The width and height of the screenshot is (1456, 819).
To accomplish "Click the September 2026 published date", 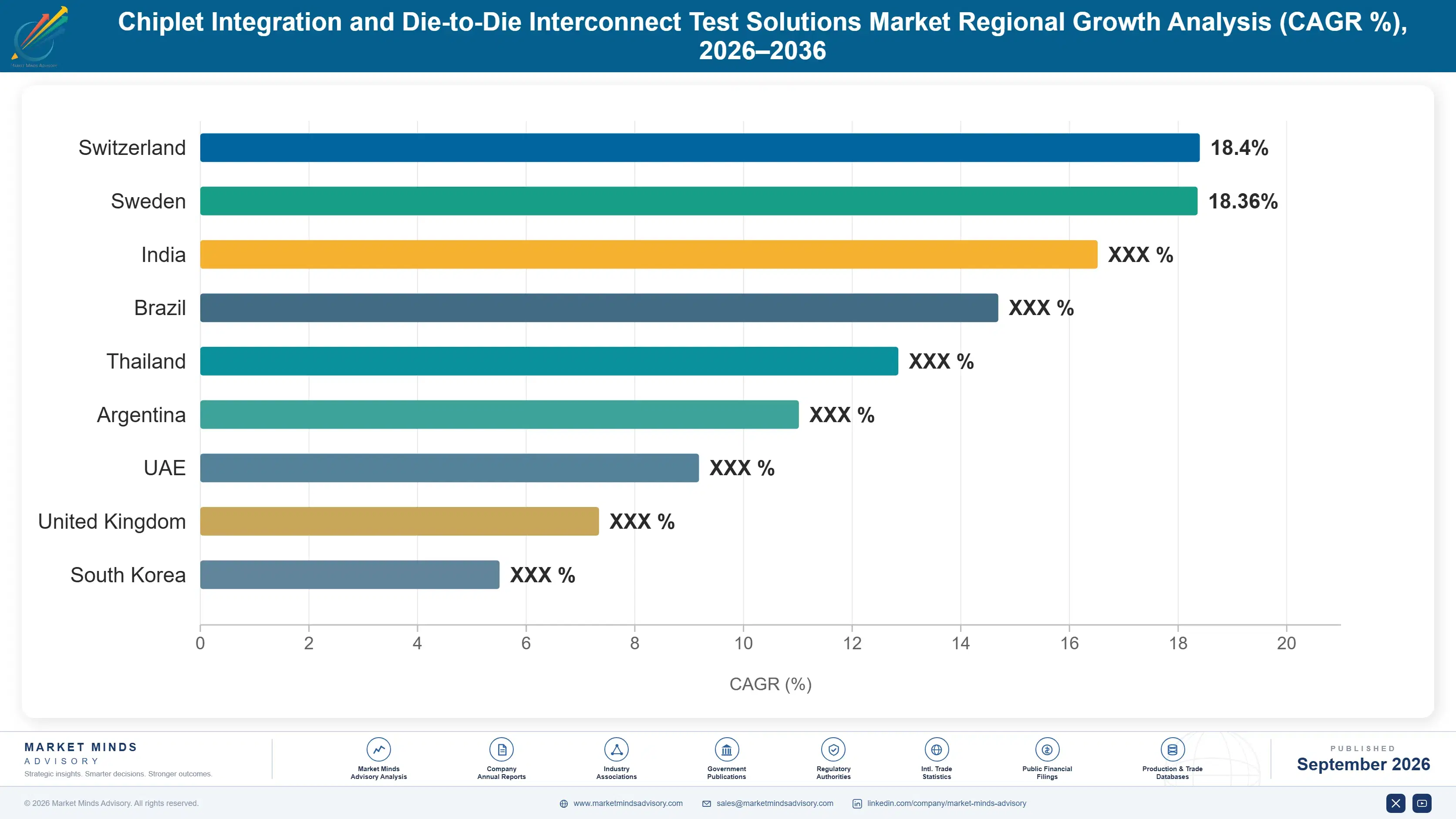I will click(x=1363, y=764).
